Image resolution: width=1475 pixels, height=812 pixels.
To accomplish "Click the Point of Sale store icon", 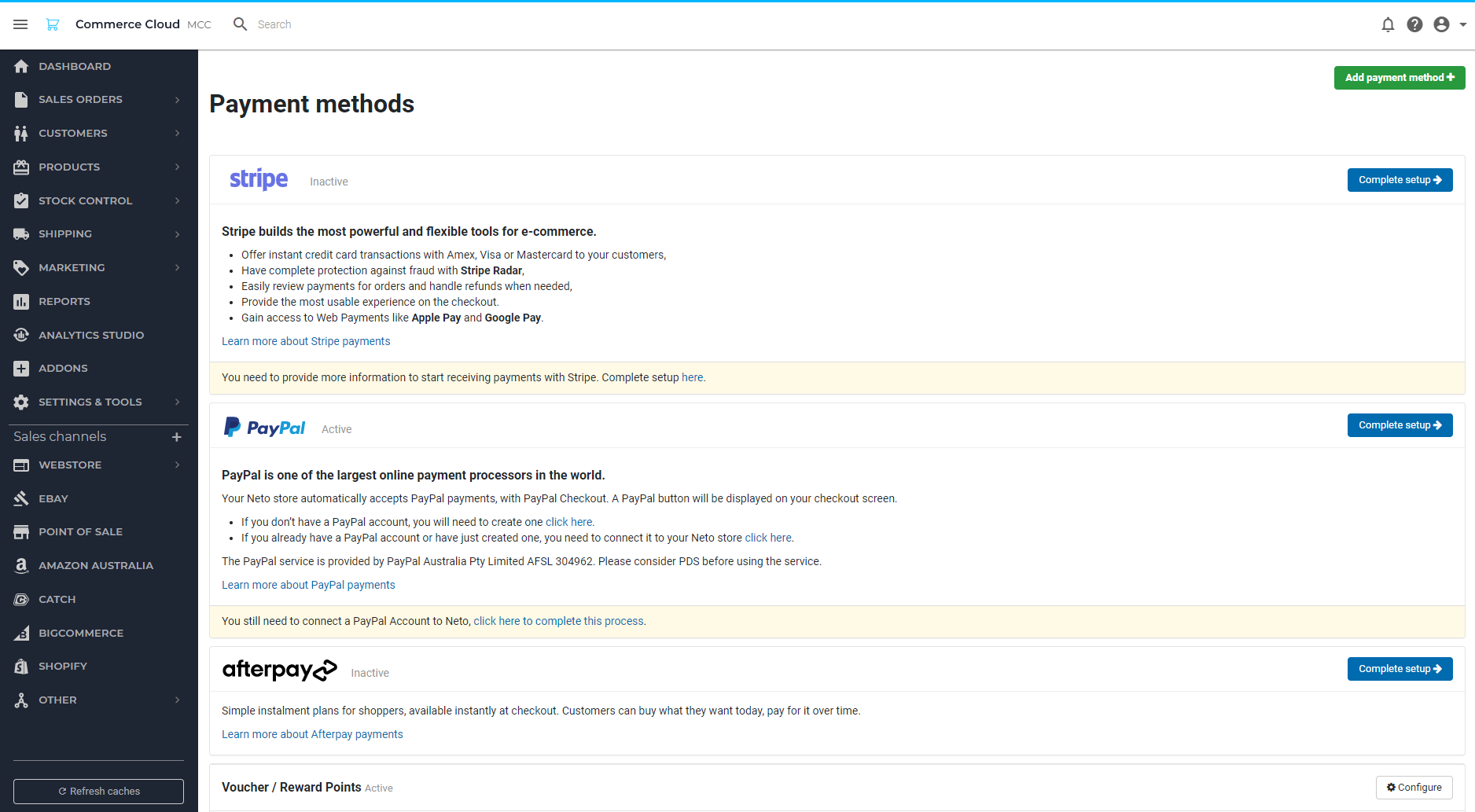I will pyautogui.click(x=21, y=532).
